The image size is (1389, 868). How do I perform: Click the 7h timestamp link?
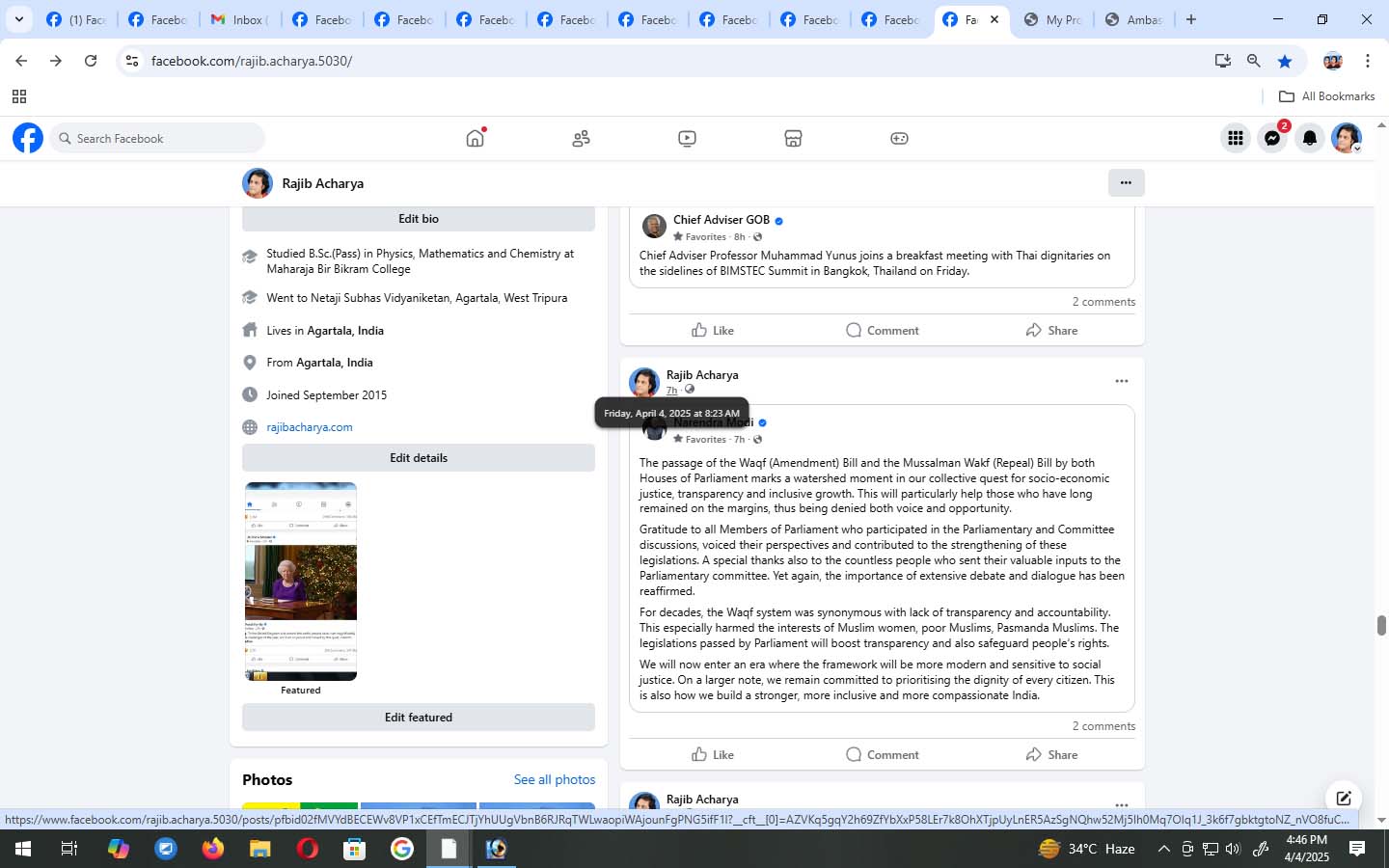(x=671, y=391)
